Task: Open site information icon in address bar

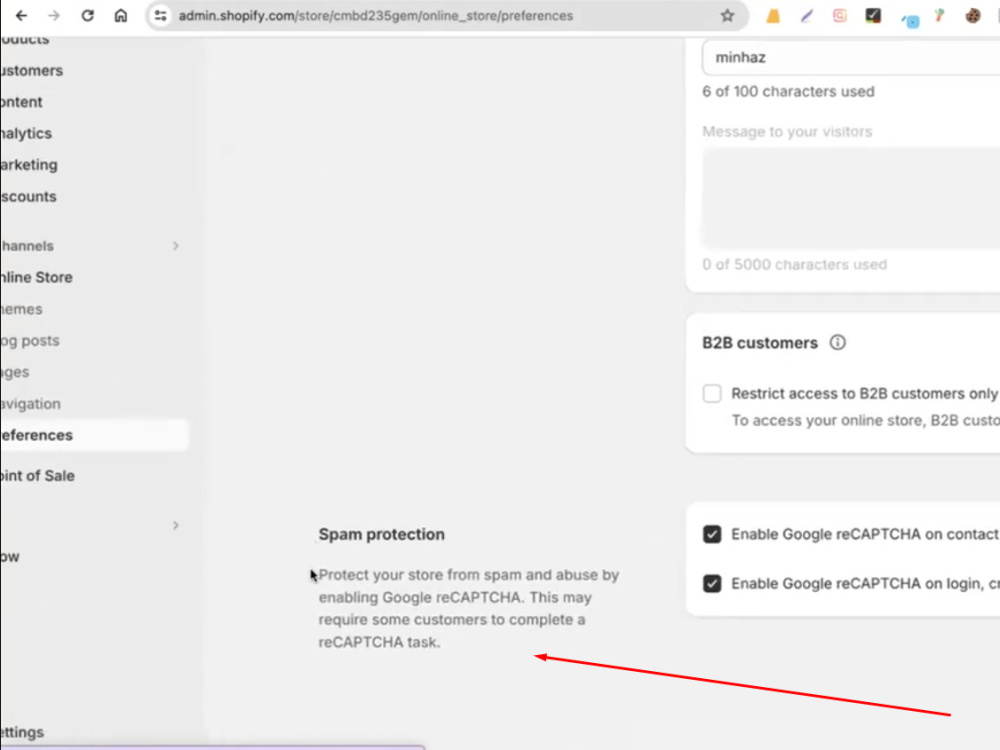Action: [161, 15]
